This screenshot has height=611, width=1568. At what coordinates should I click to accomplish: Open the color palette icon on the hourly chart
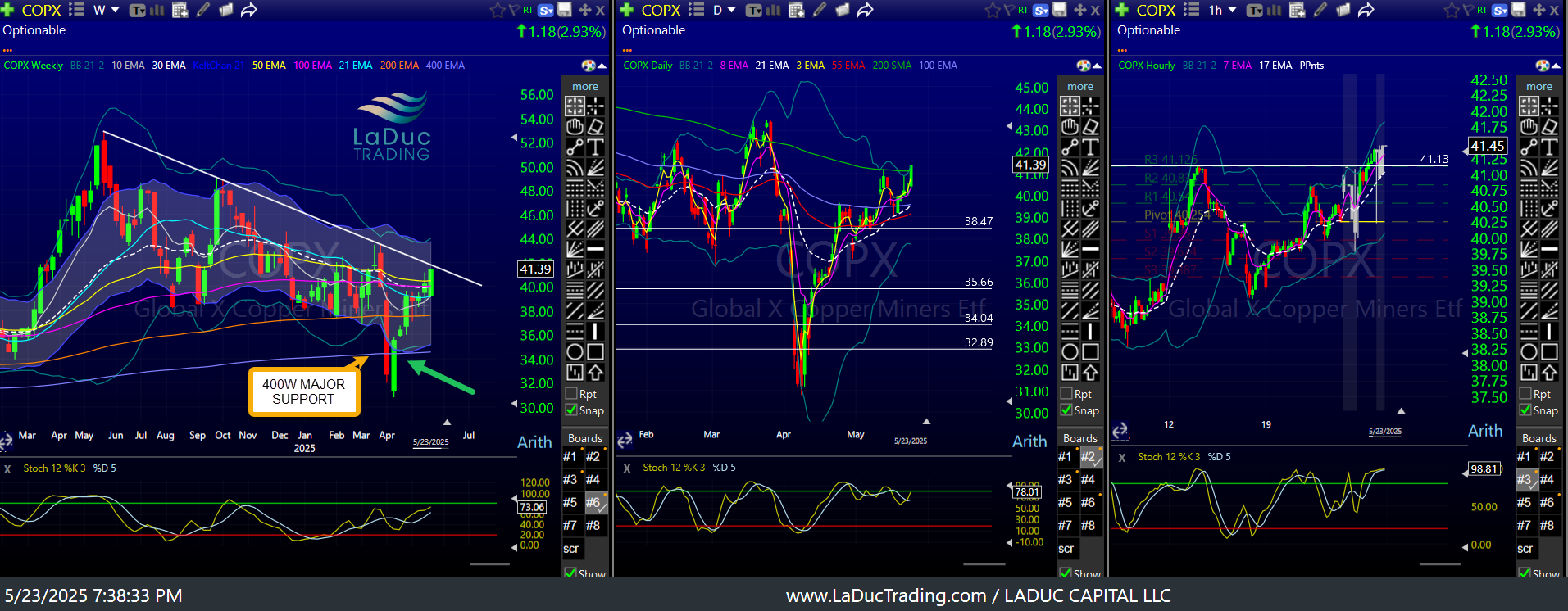pyautogui.click(x=1543, y=66)
